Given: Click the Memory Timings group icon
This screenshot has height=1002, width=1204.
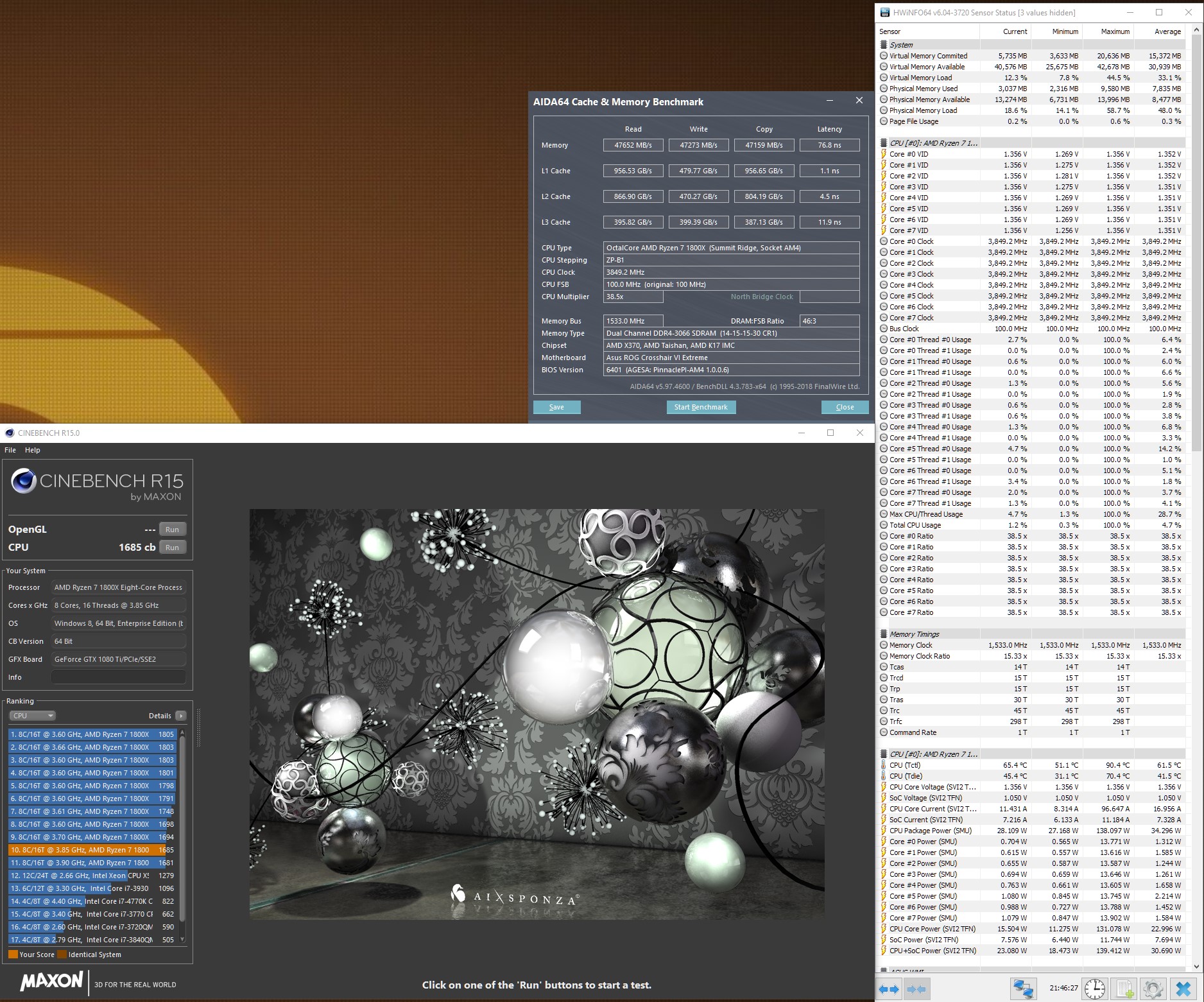Looking at the screenshot, I should coord(884,634).
